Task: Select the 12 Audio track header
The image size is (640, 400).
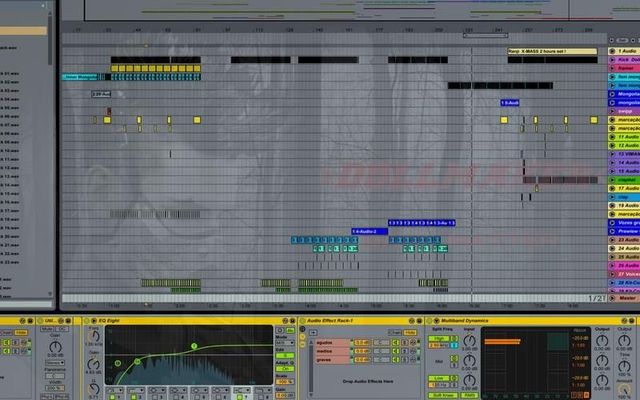Action: pyautogui.click(x=624, y=145)
